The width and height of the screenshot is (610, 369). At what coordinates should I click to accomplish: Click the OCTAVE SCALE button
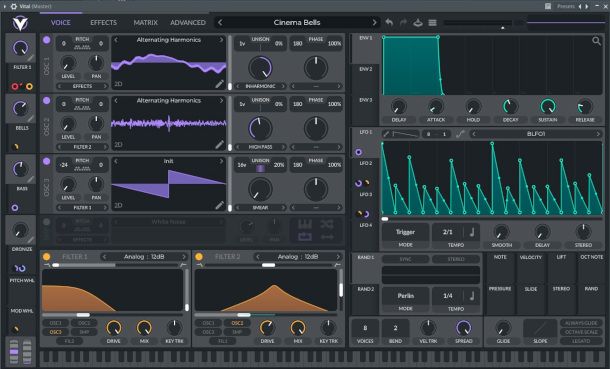(581, 332)
